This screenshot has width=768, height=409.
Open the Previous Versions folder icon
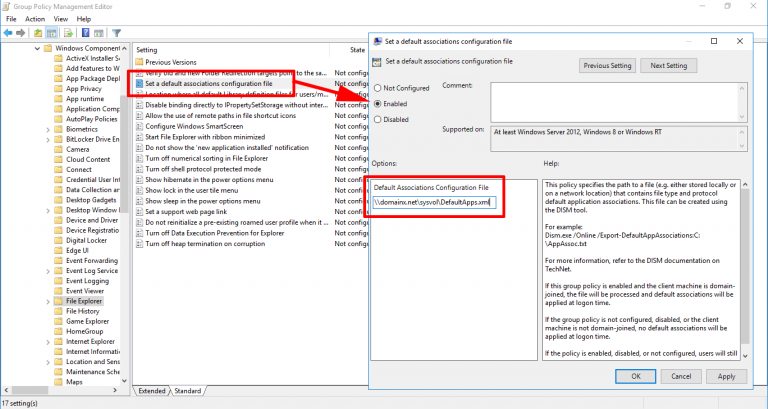[x=139, y=62]
